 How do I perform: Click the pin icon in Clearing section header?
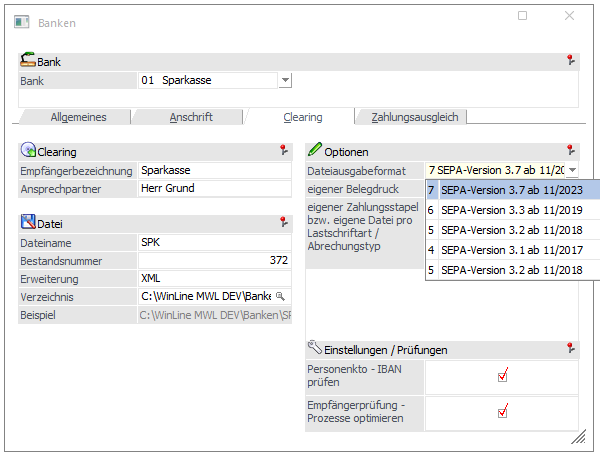(284, 151)
